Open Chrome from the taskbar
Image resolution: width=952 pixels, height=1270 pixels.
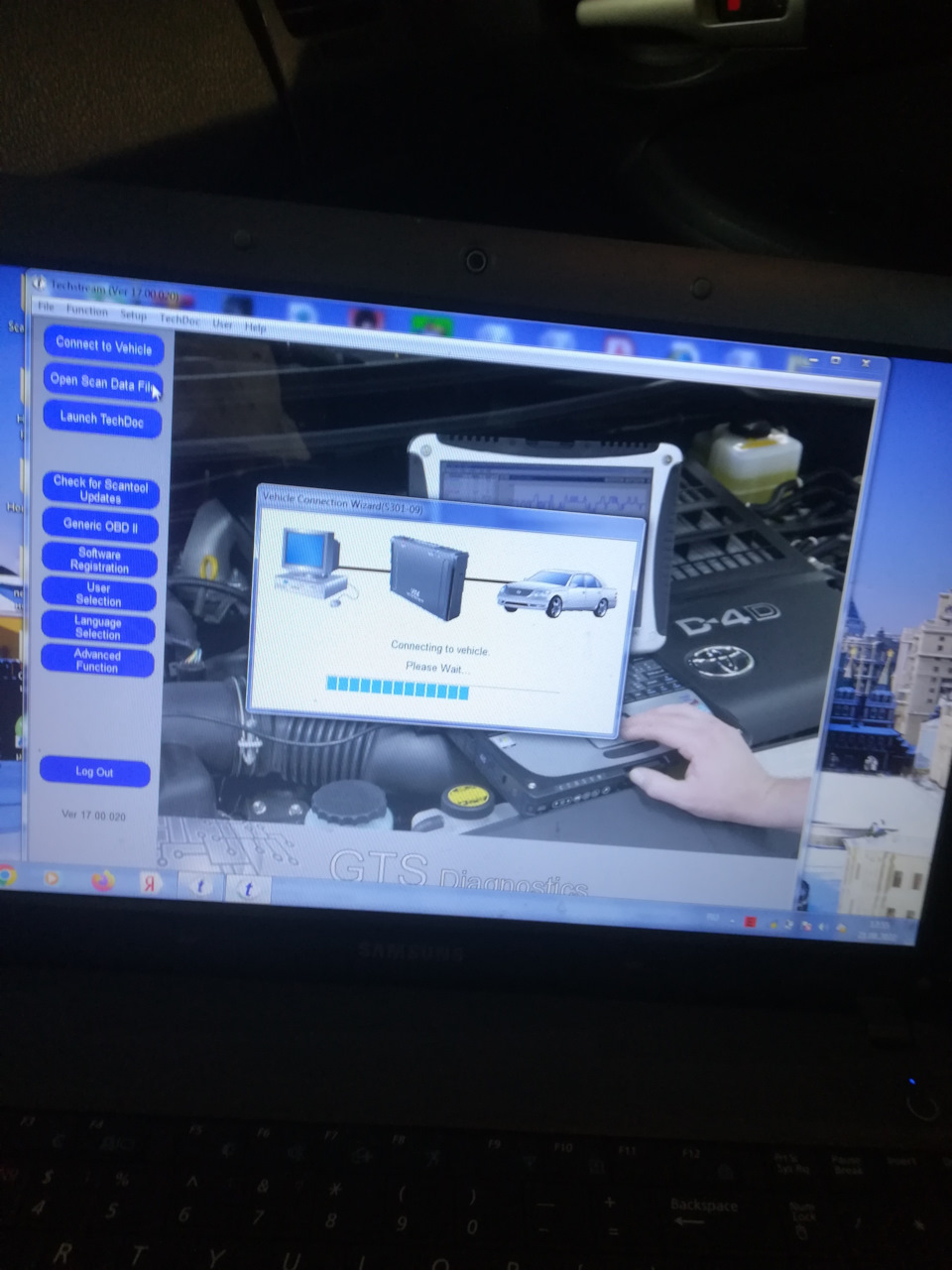(x=6, y=876)
